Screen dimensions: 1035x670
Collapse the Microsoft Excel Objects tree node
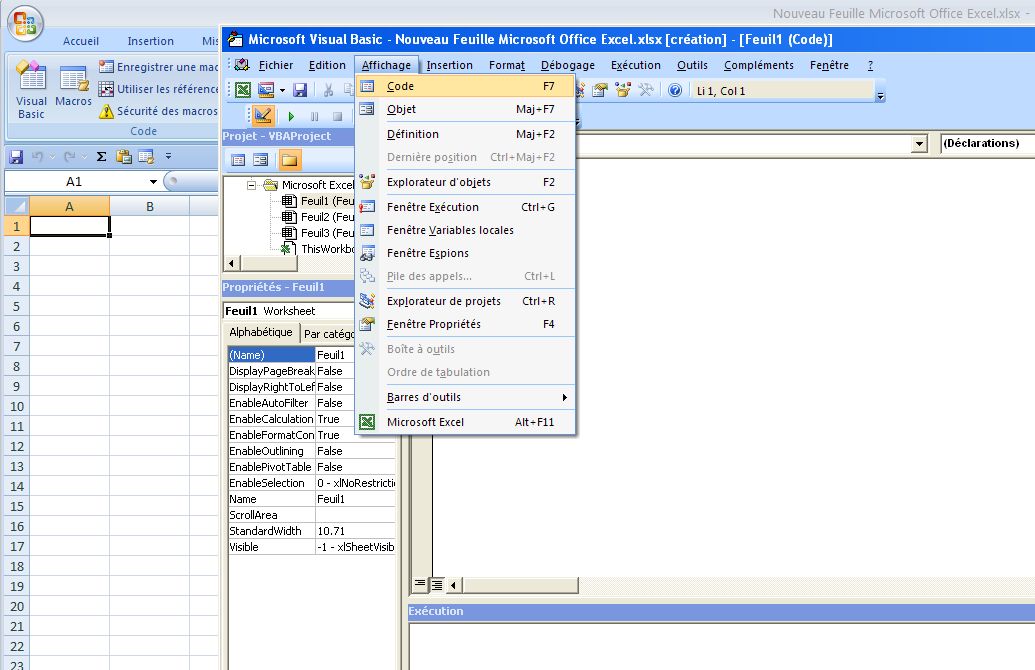[x=251, y=185]
